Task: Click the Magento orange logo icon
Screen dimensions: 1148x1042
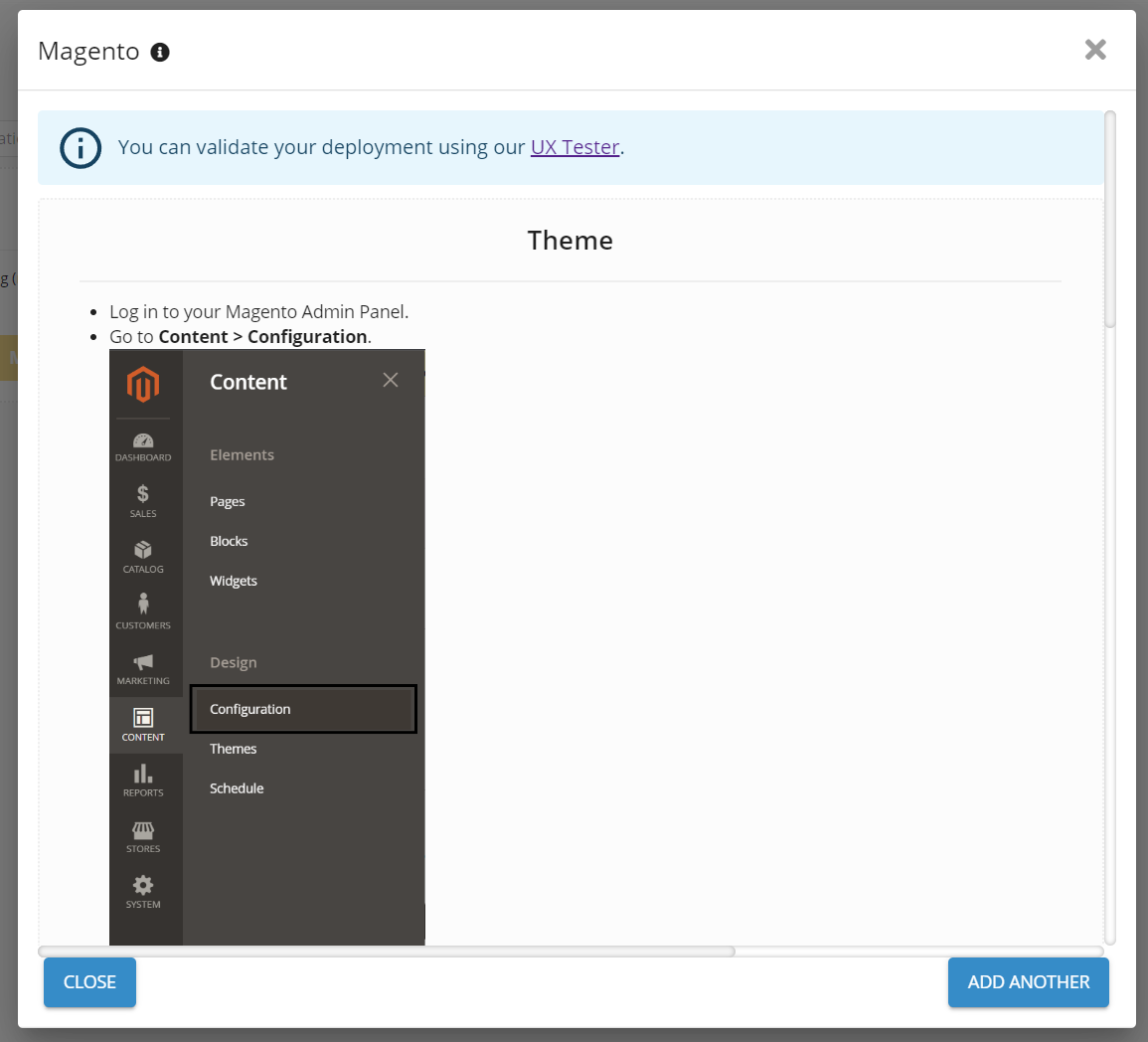Action: [143, 384]
